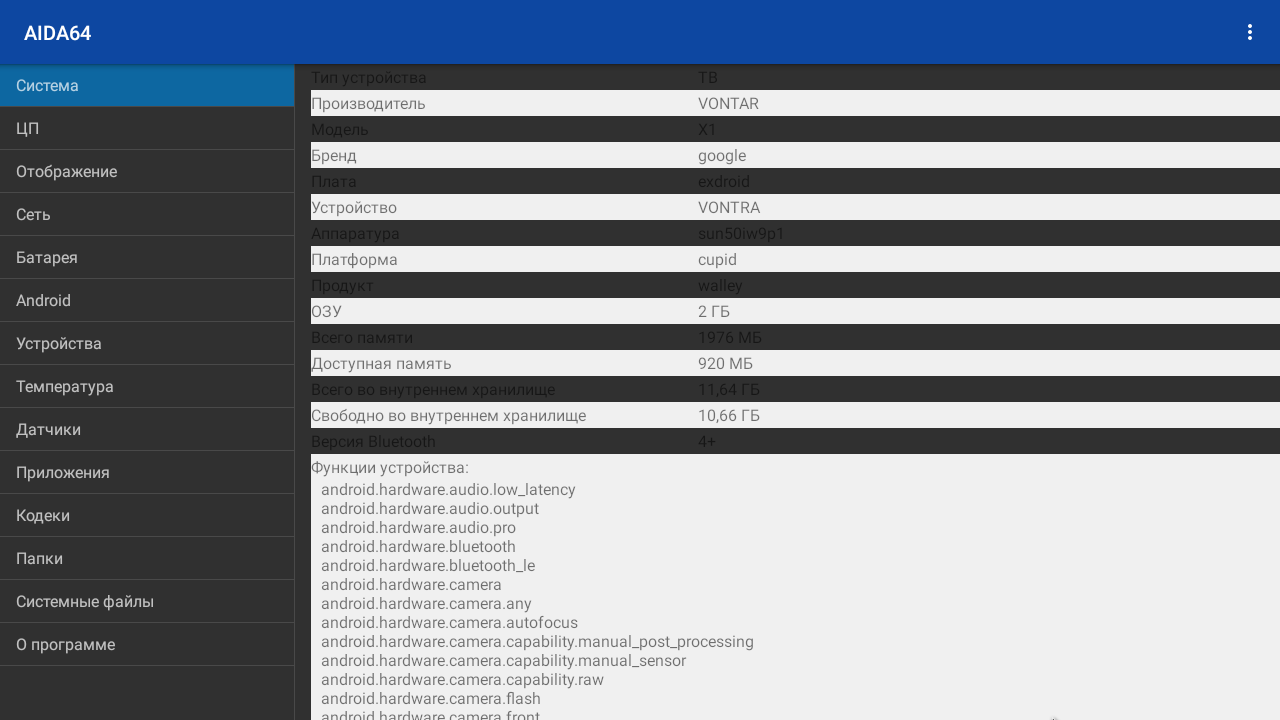1280x720 pixels.
Task: Switch to the Отображение section
Action: 147,172
